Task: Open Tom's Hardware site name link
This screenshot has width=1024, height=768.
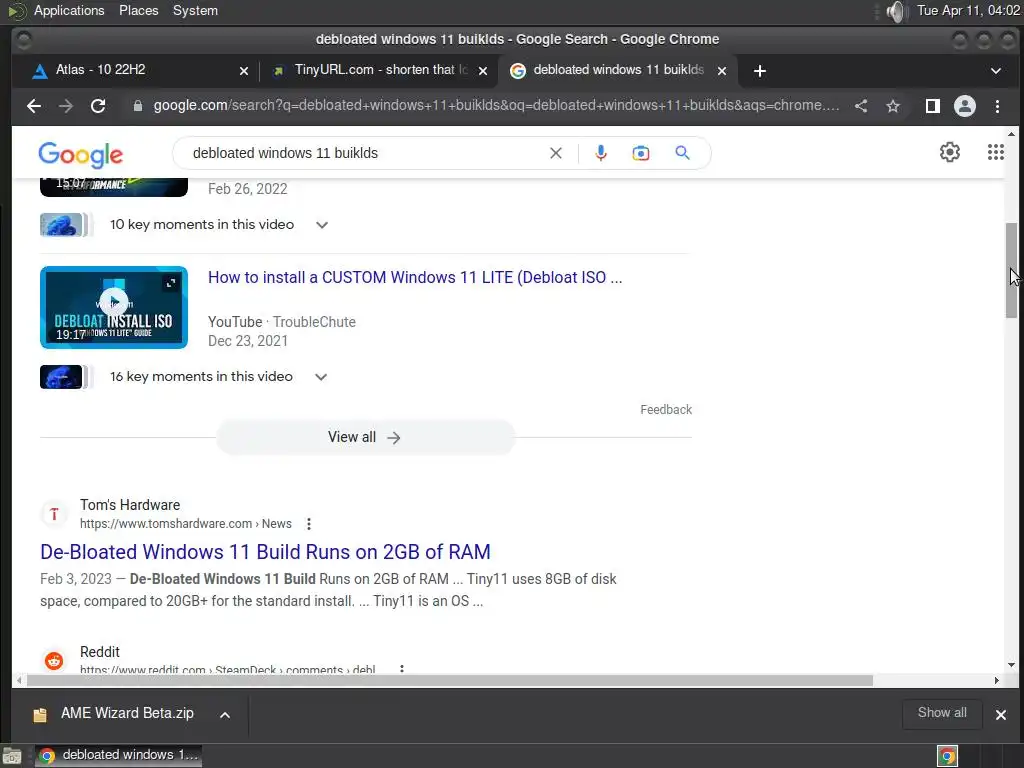Action: click(x=130, y=505)
